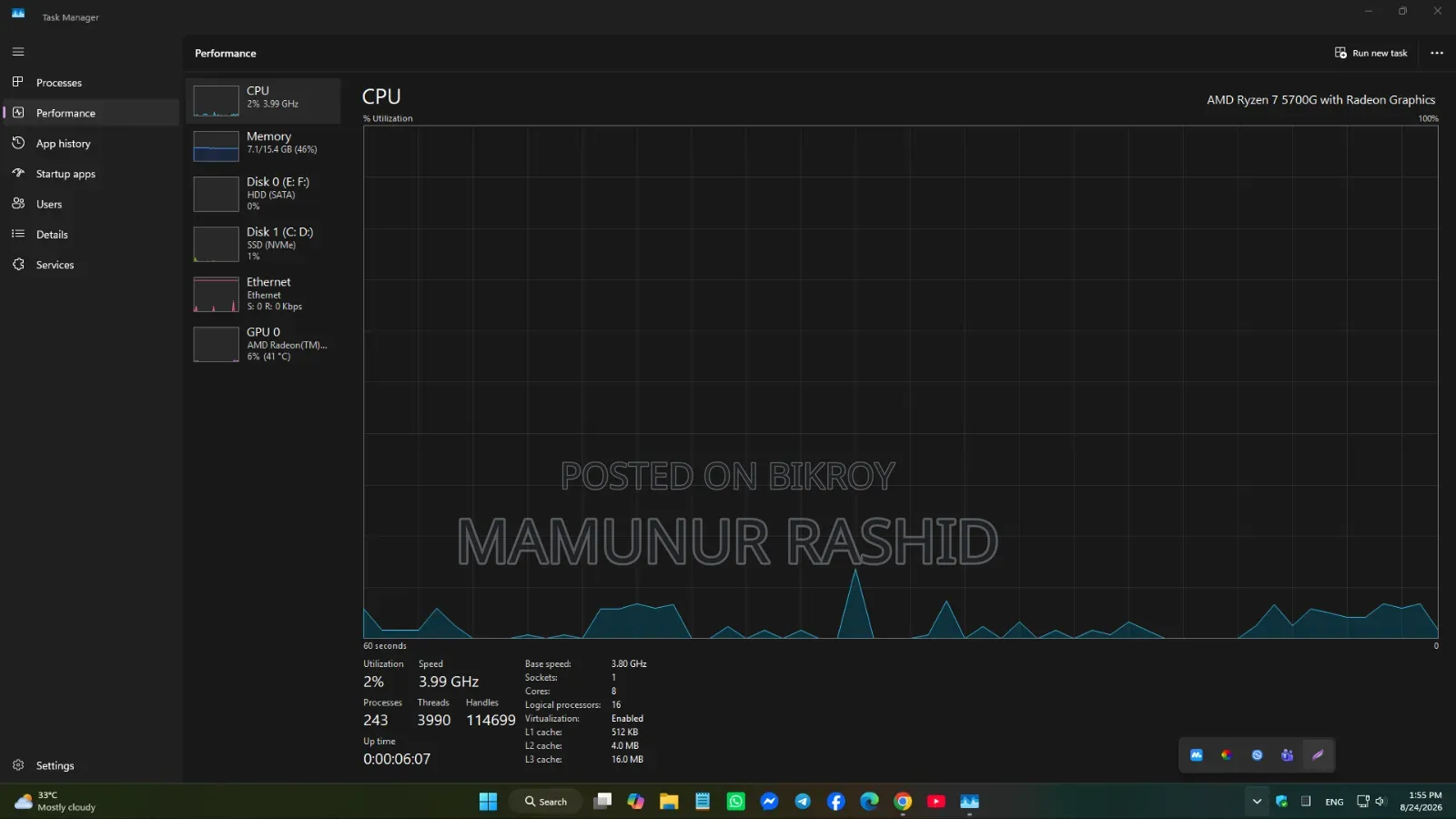Open Microsoft Teams in tray overflow
This screenshot has width=1456, height=819.
tap(1287, 755)
